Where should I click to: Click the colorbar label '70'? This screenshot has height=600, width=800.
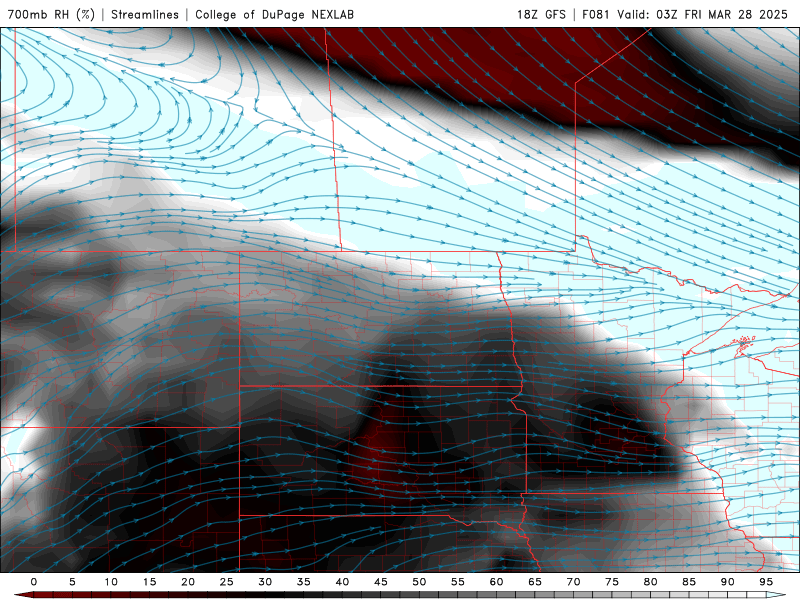[573, 582]
